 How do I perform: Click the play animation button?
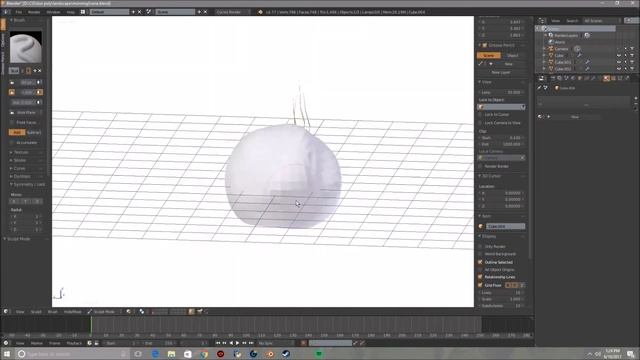point(238,343)
